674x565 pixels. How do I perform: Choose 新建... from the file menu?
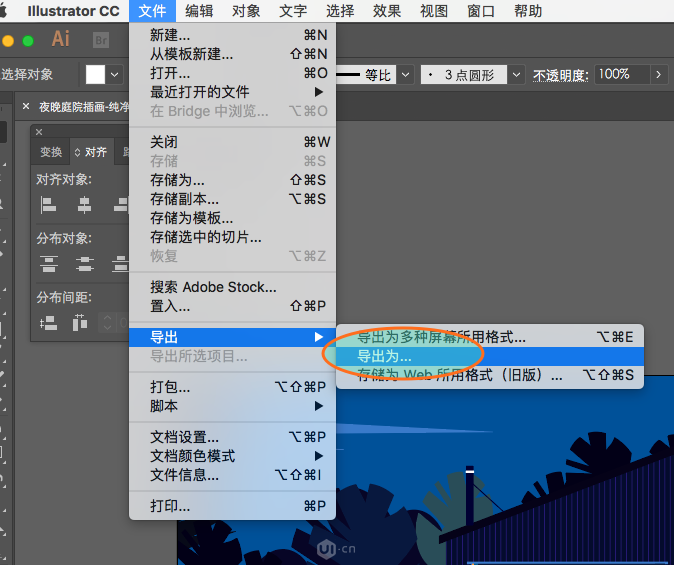point(232,35)
